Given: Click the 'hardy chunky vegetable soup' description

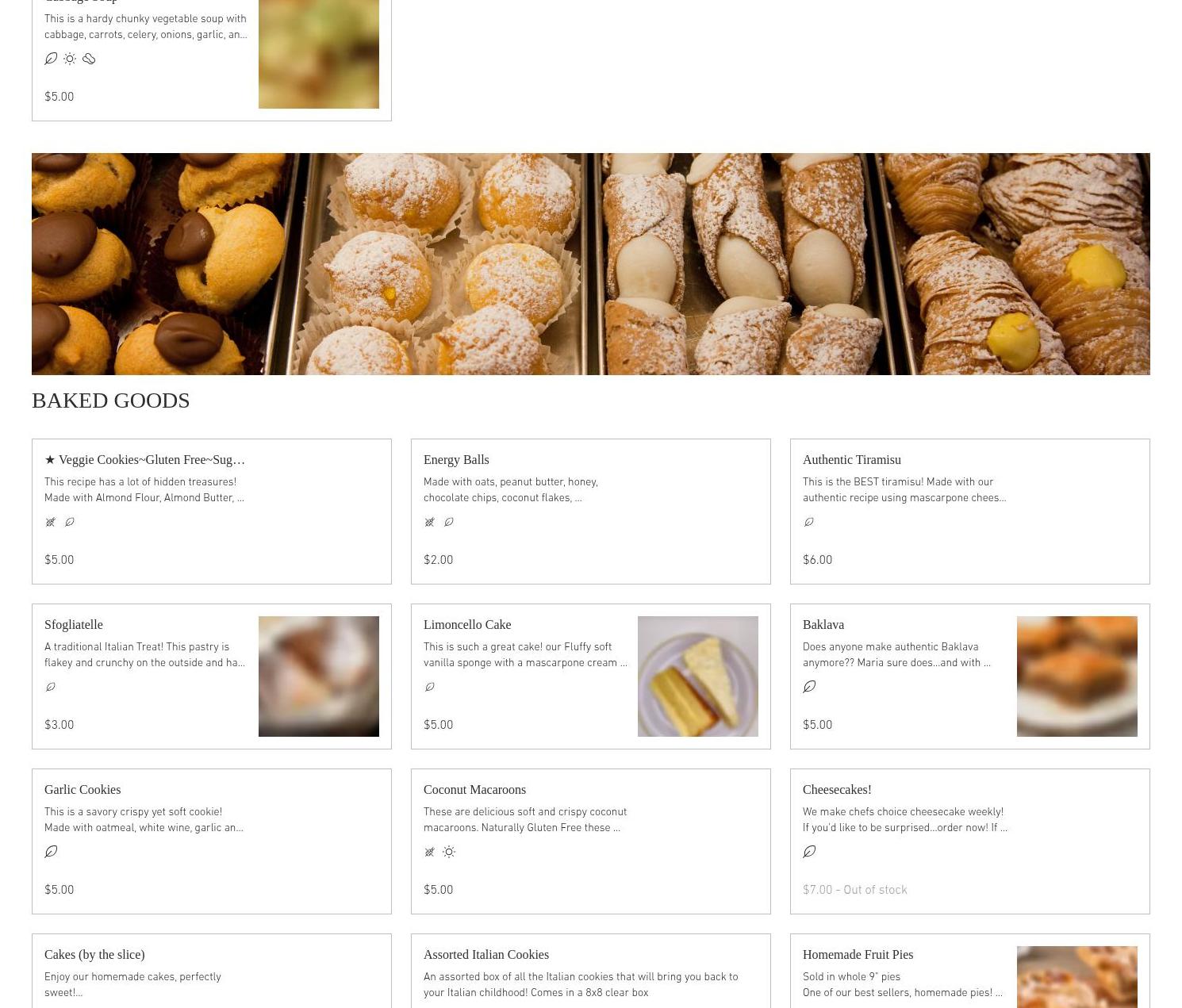Looking at the screenshot, I should click(146, 27).
